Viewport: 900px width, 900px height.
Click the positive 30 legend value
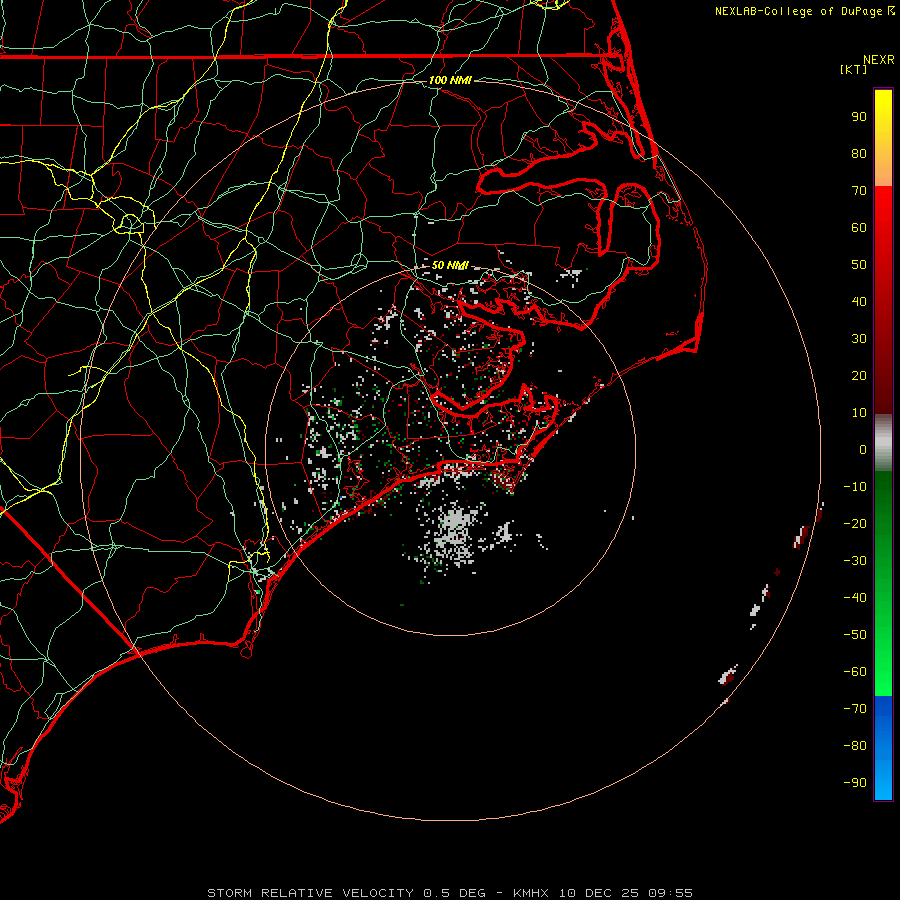pos(859,339)
